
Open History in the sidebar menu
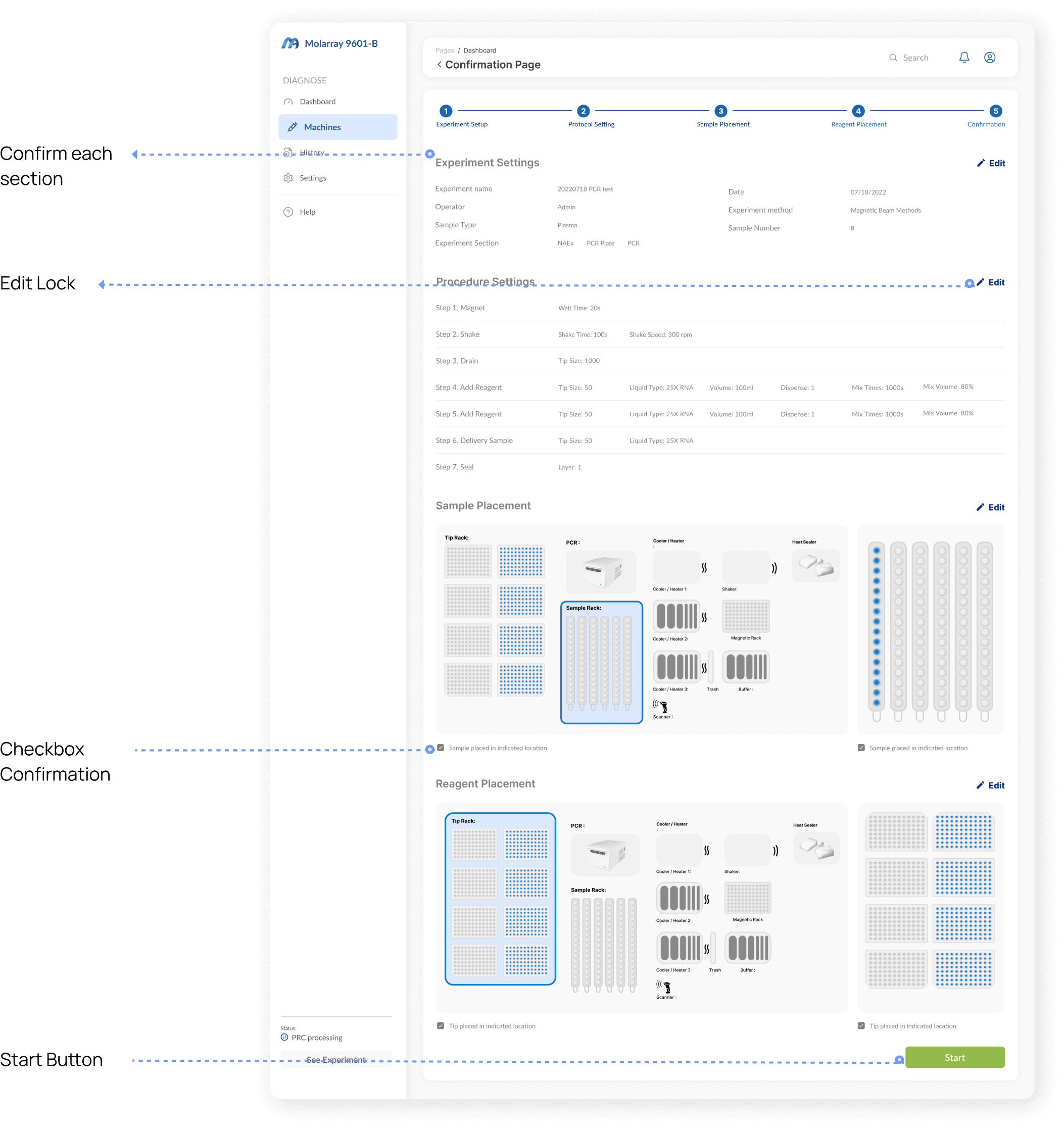tap(312, 153)
